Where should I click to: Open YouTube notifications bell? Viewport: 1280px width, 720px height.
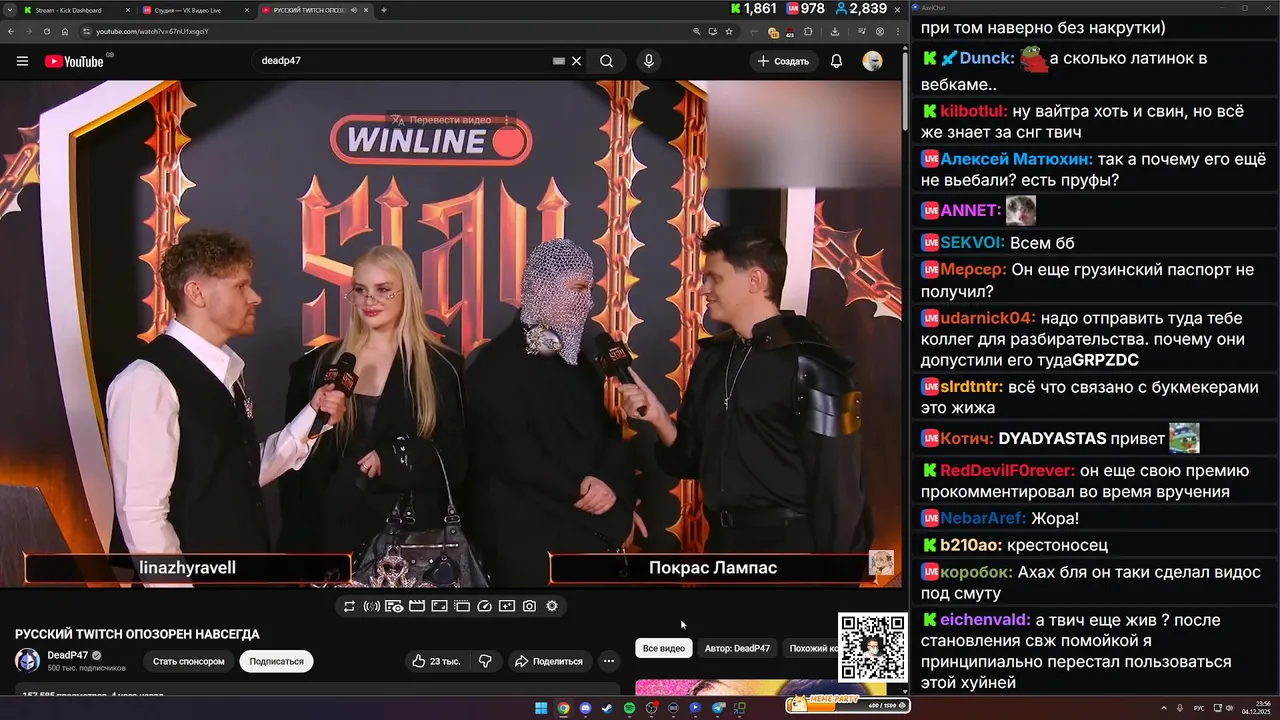pos(836,61)
